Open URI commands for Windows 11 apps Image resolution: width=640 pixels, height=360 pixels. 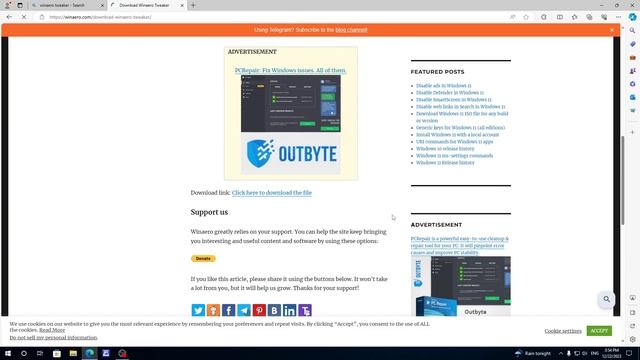(455, 142)
